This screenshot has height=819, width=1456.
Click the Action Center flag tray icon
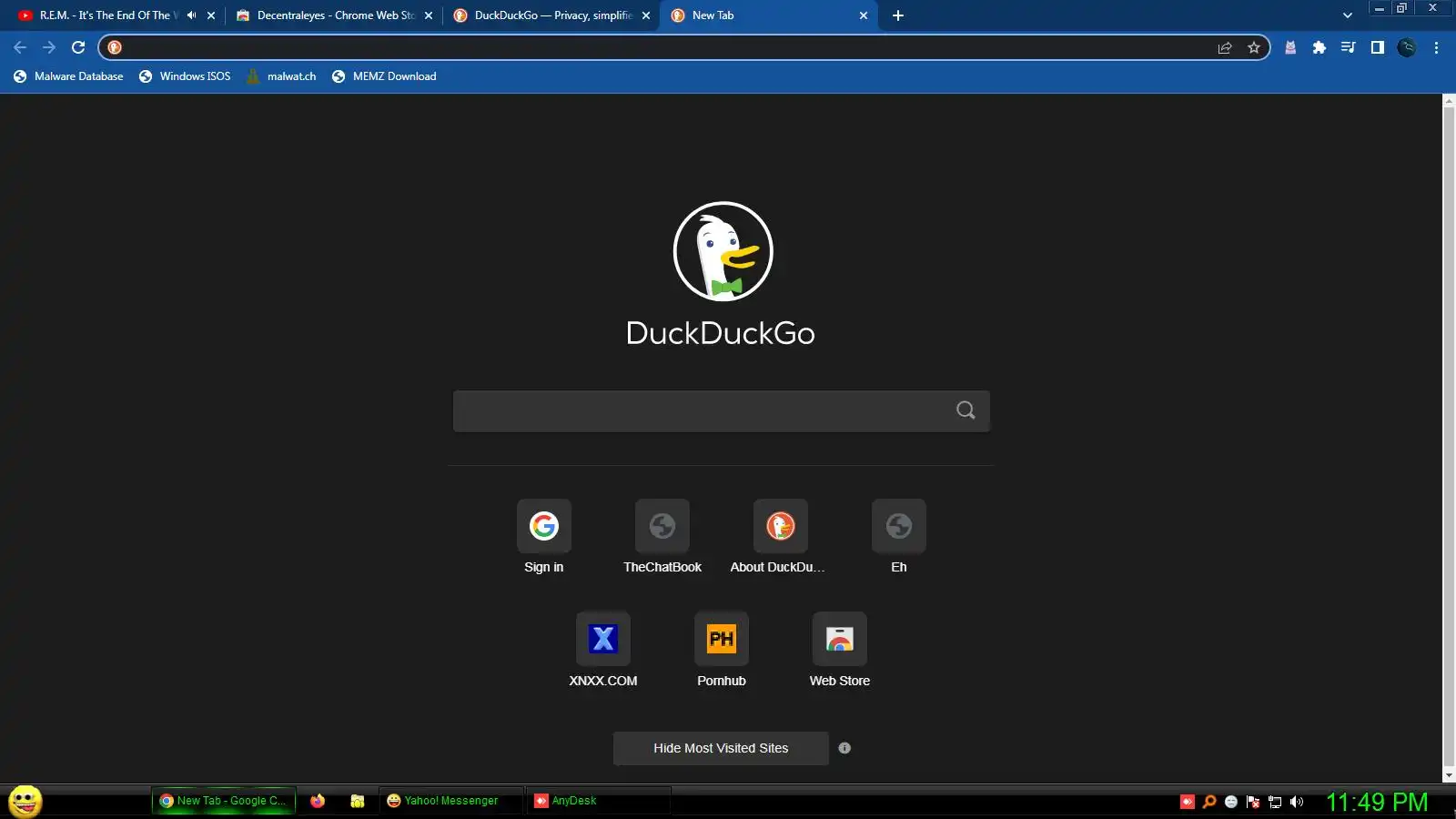tap(1253, 802)
